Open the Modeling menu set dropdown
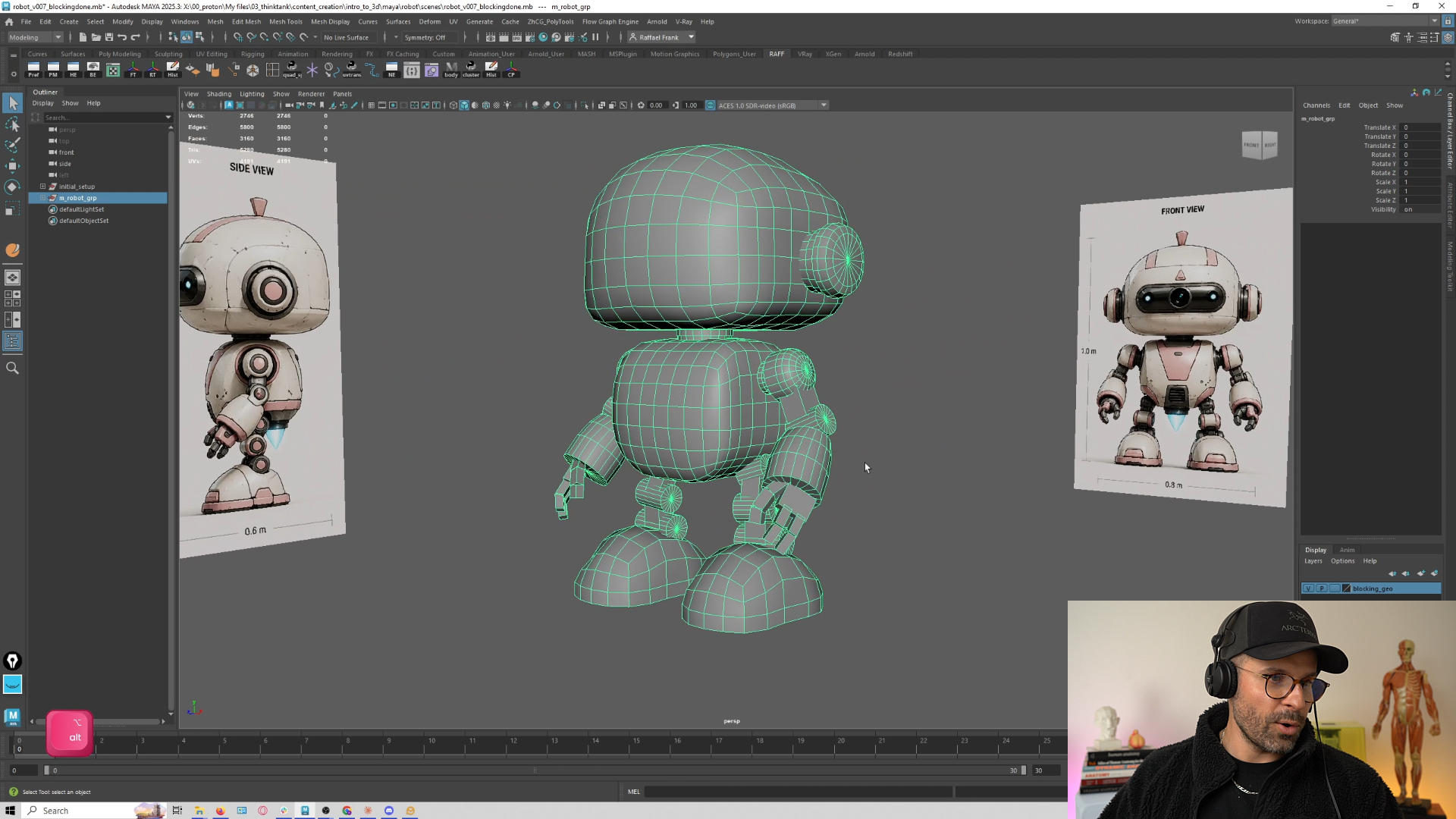This screenshot has width=1456, height=819. (x=35, y=37)
